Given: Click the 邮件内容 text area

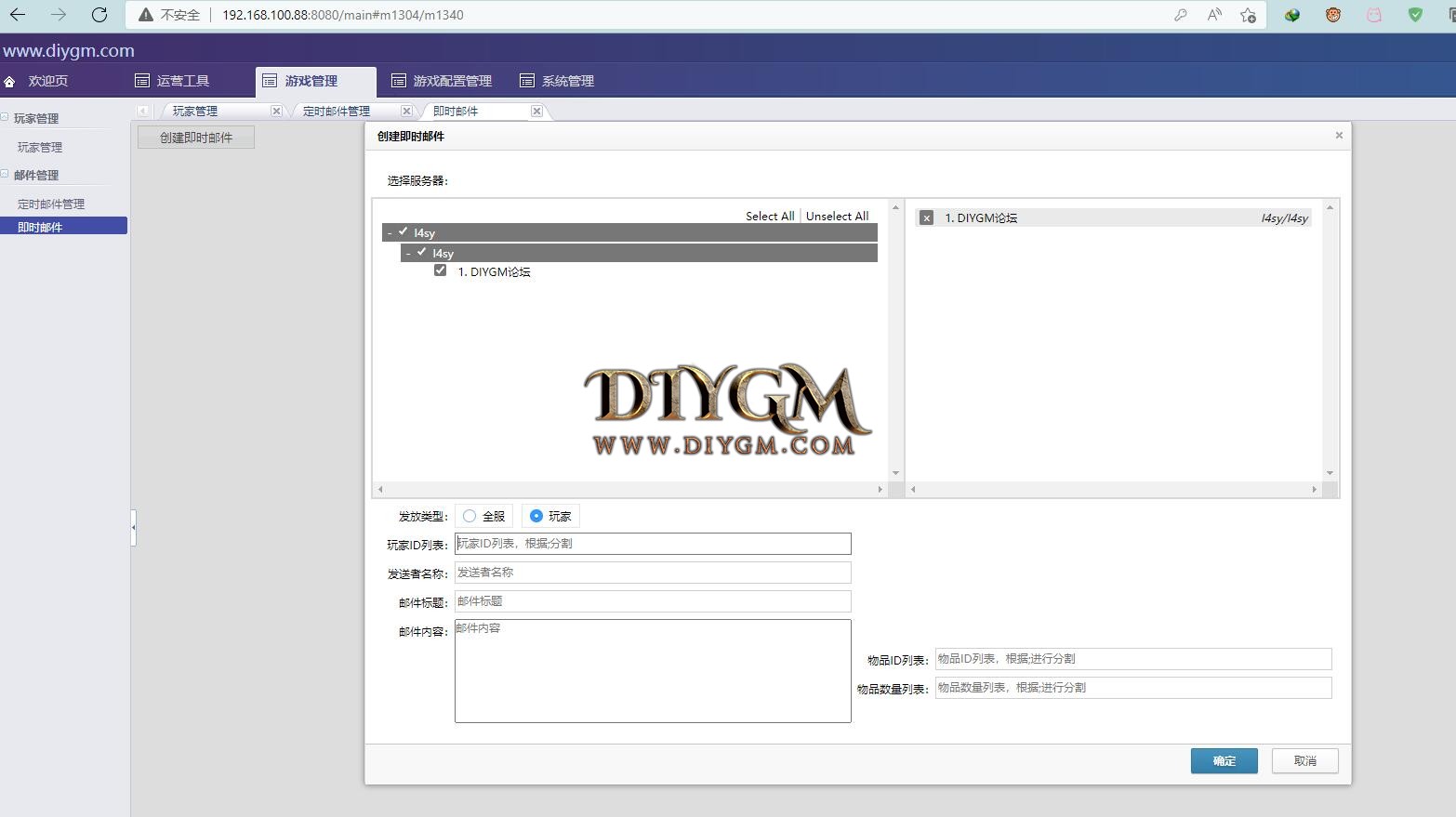Looking at the screenshot, I should pyautogui.click(x=653, y=671).
